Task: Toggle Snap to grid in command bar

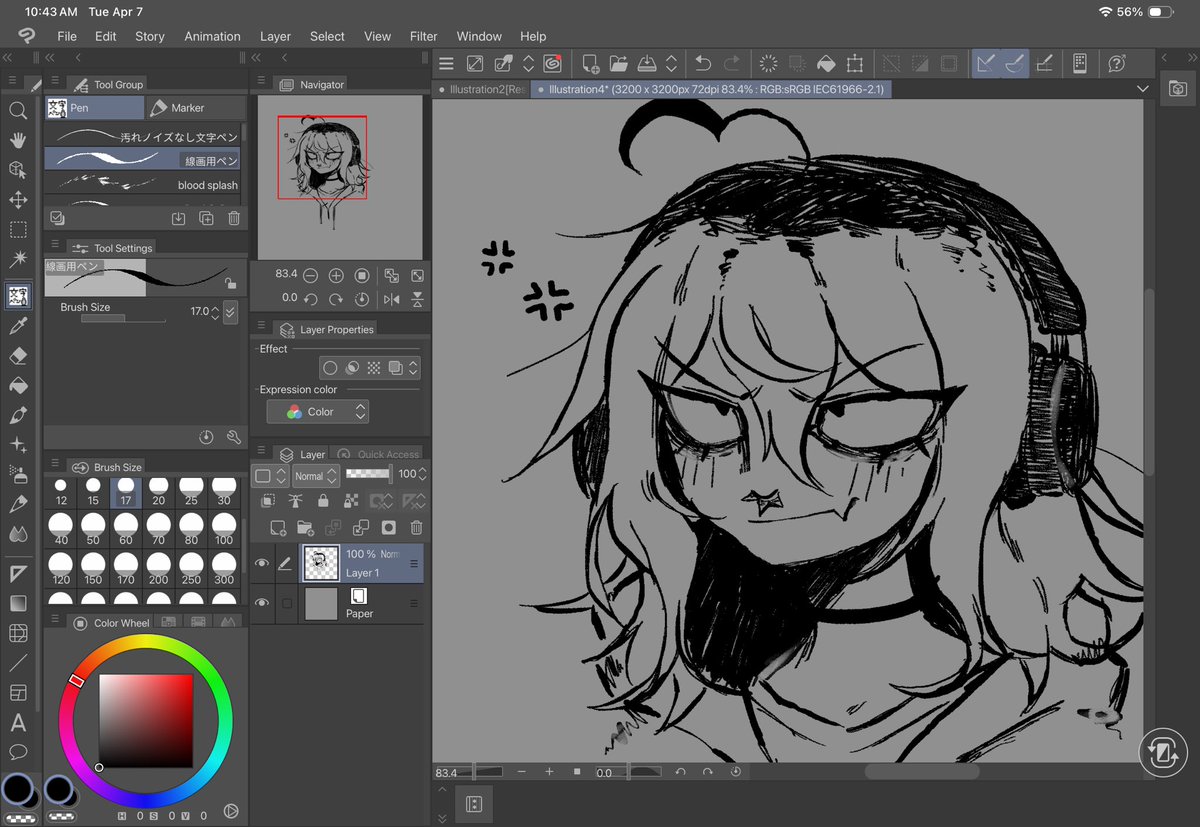Action: point(1044,63)
